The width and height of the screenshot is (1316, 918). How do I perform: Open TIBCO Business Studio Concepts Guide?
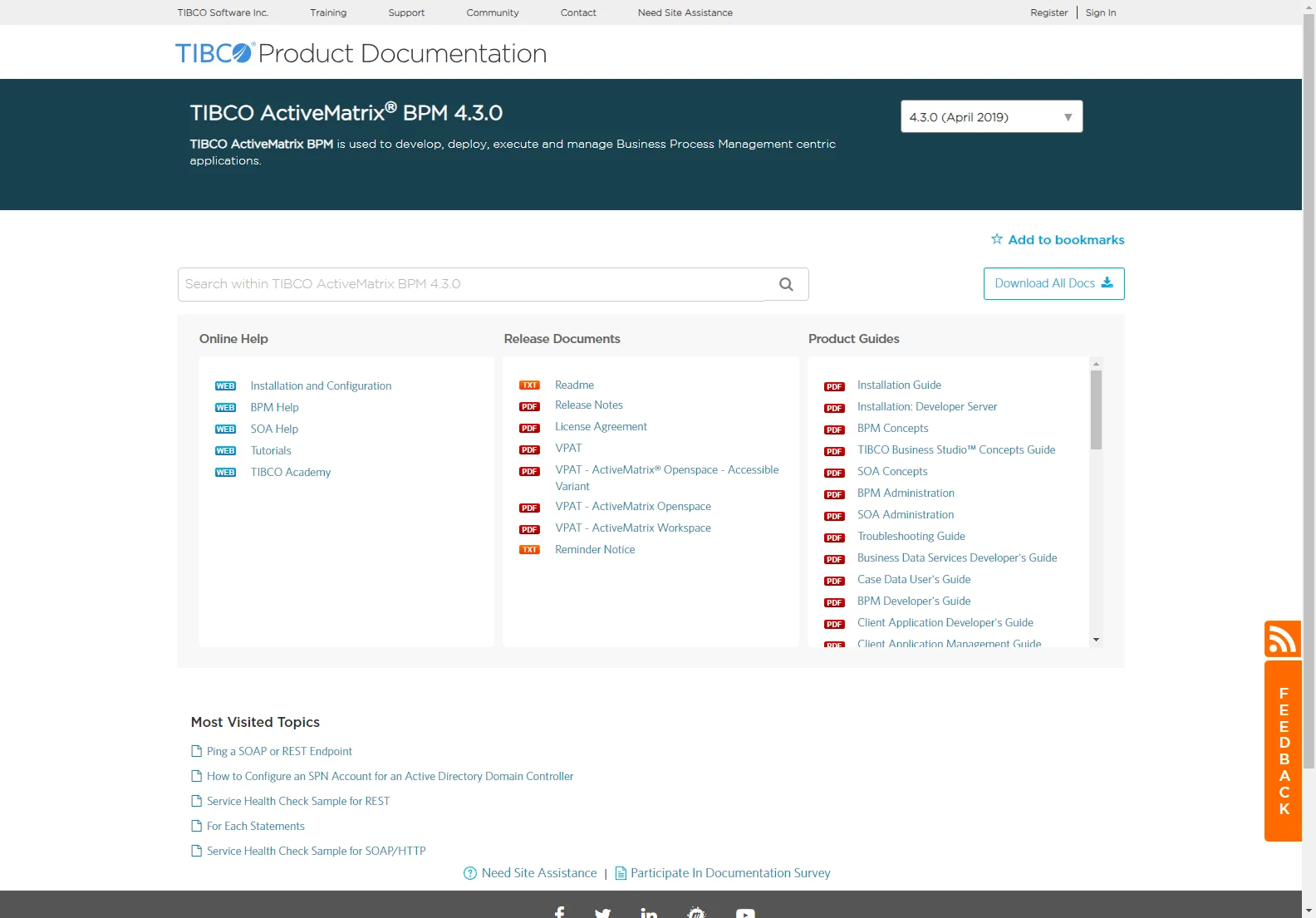(x=956, y=449)
